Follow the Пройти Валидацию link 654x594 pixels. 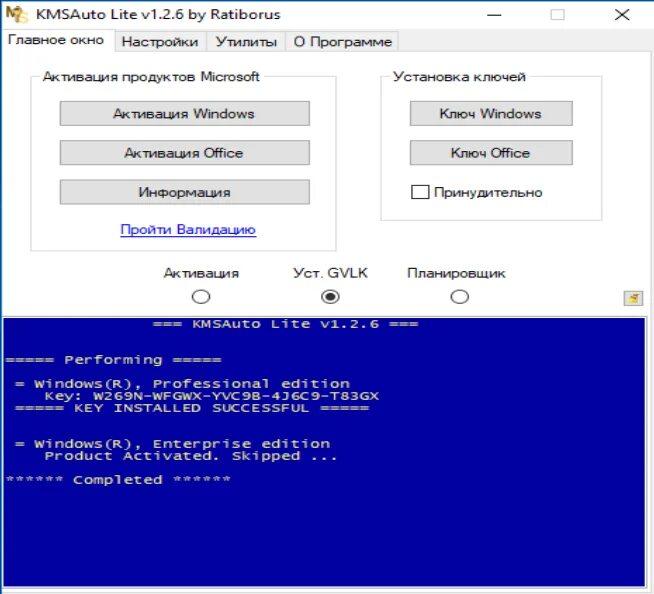(x=188, y=229)
